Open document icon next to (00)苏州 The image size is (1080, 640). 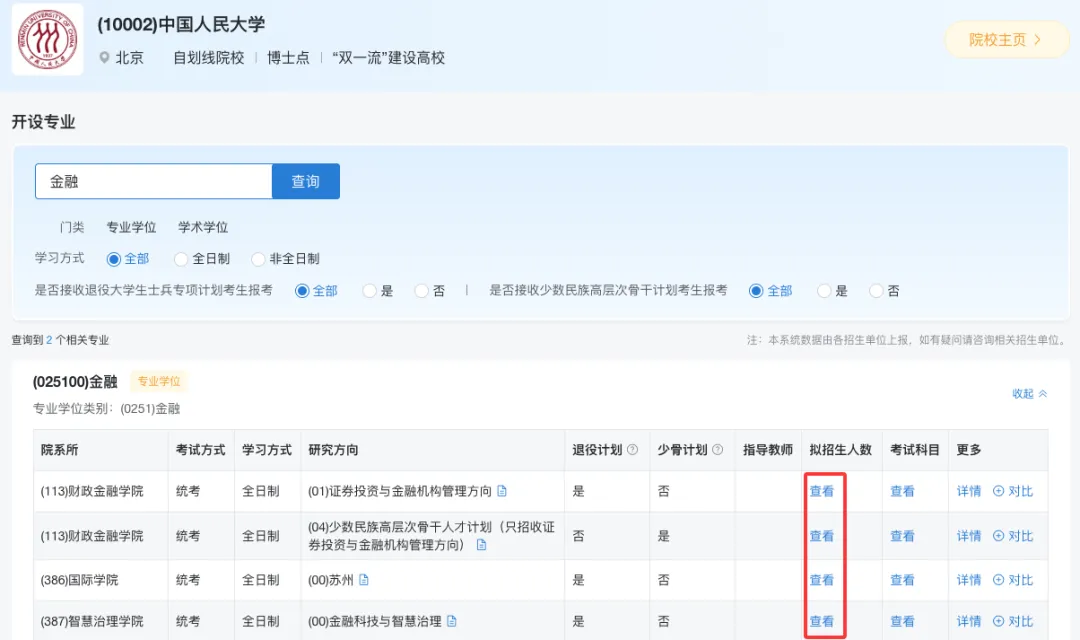[x=364, y=580]
